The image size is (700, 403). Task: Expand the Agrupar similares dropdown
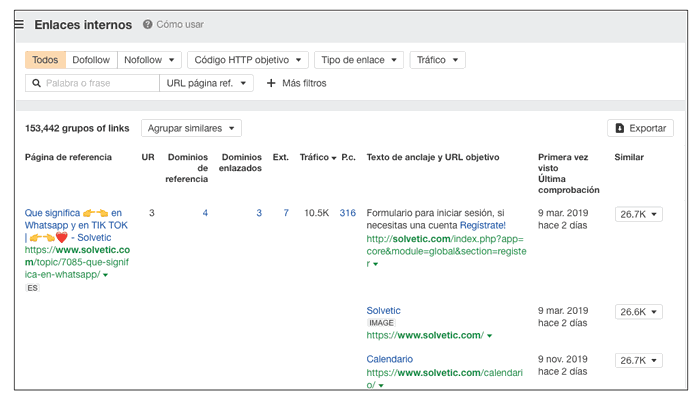[191, 128]
